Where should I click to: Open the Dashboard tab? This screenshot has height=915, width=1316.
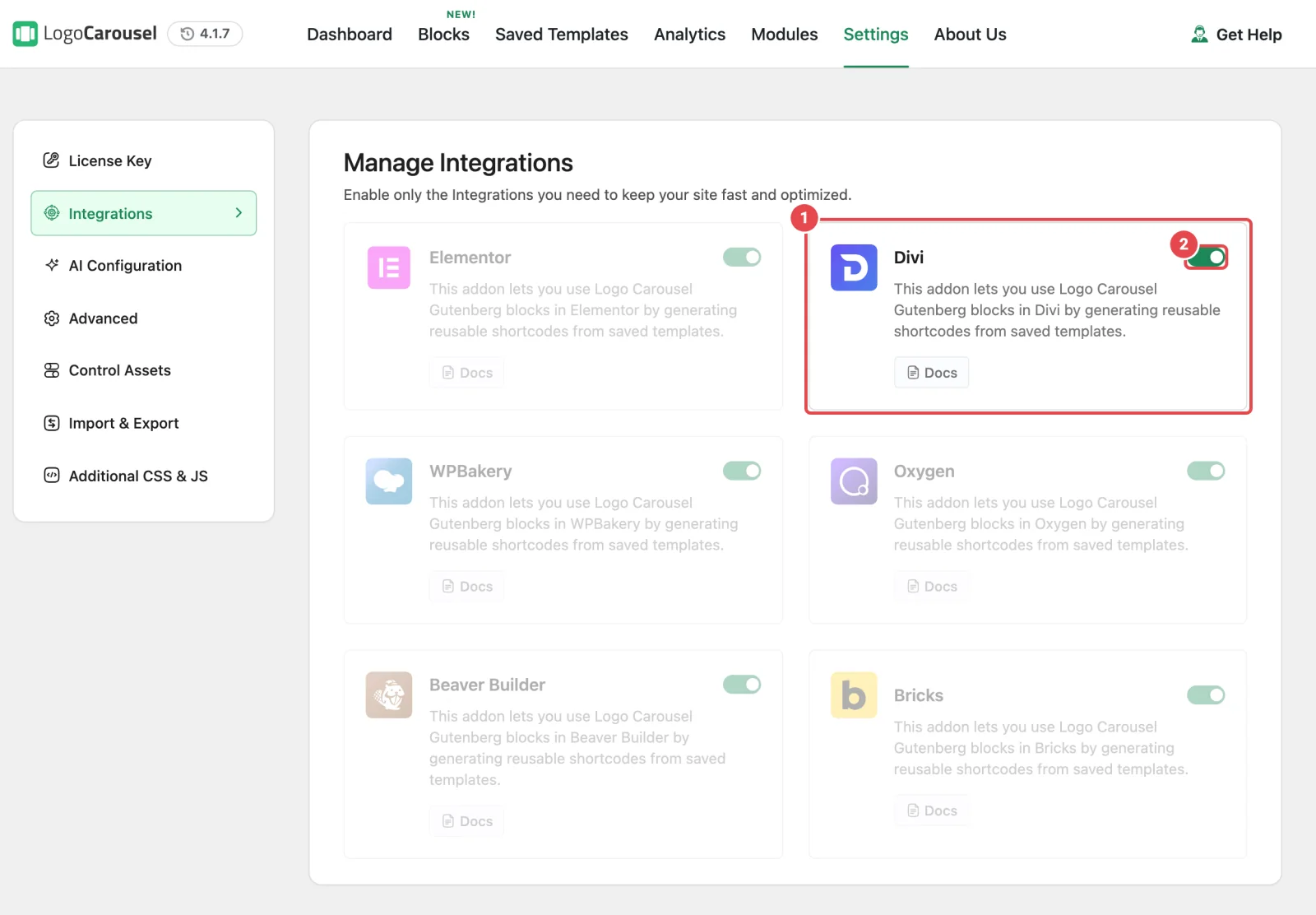tap(350, 35)
